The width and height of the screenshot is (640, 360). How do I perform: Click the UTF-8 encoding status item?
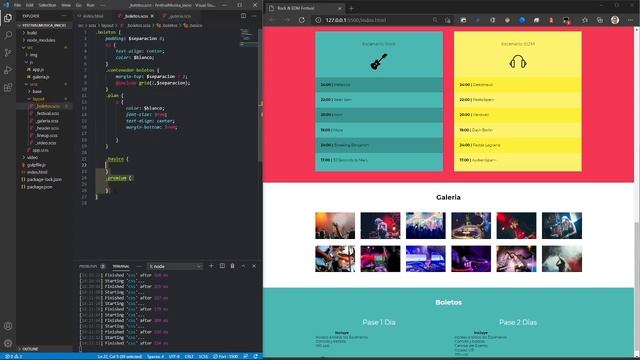pos(174,356)
